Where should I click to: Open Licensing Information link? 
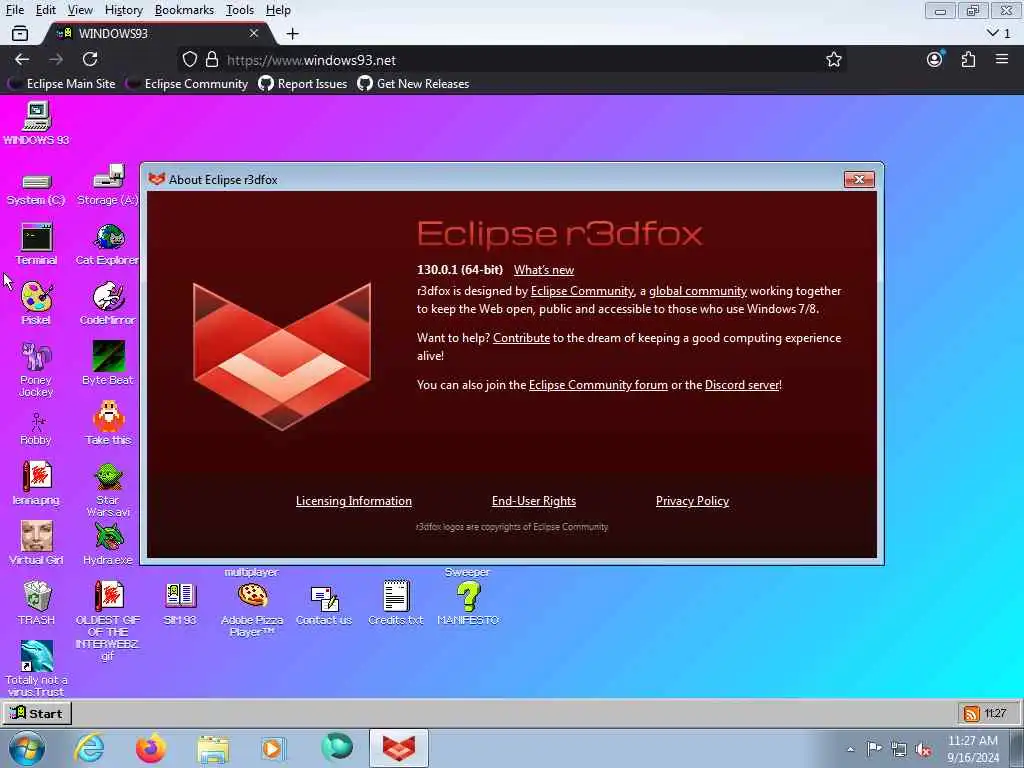[x=353, y=501]
